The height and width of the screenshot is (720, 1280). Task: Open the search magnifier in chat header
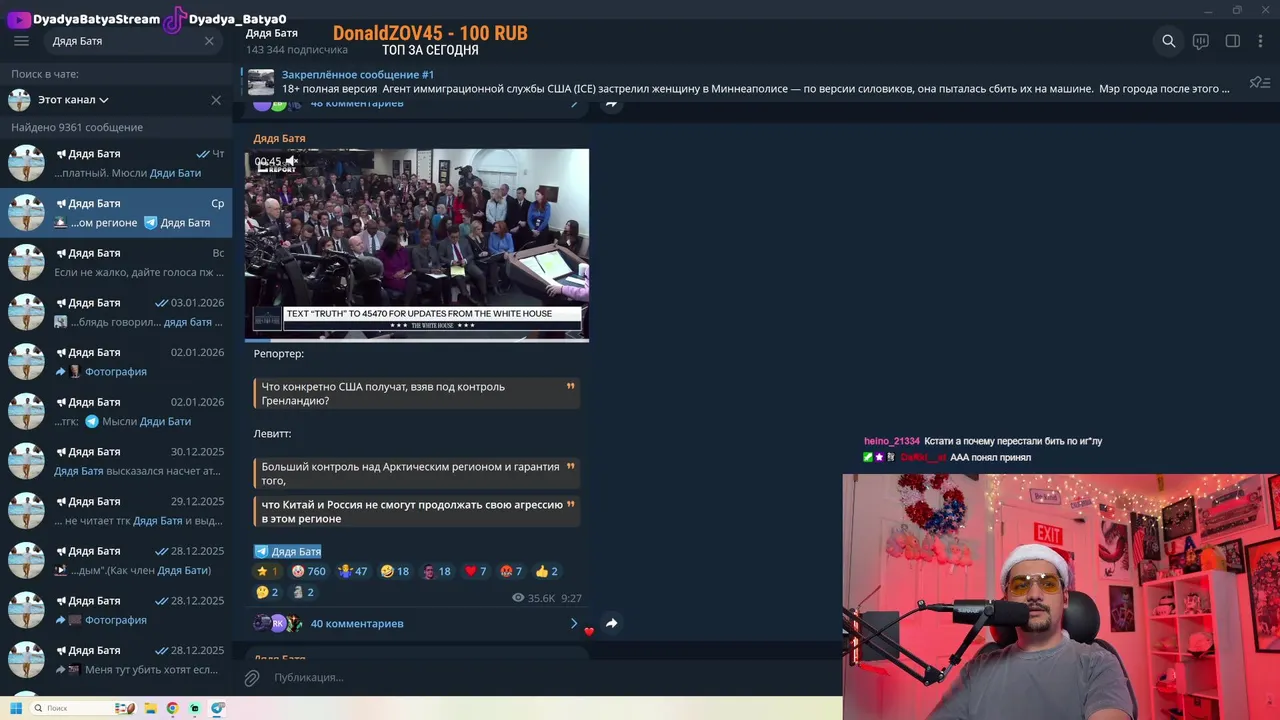(x=1168, y=41)
